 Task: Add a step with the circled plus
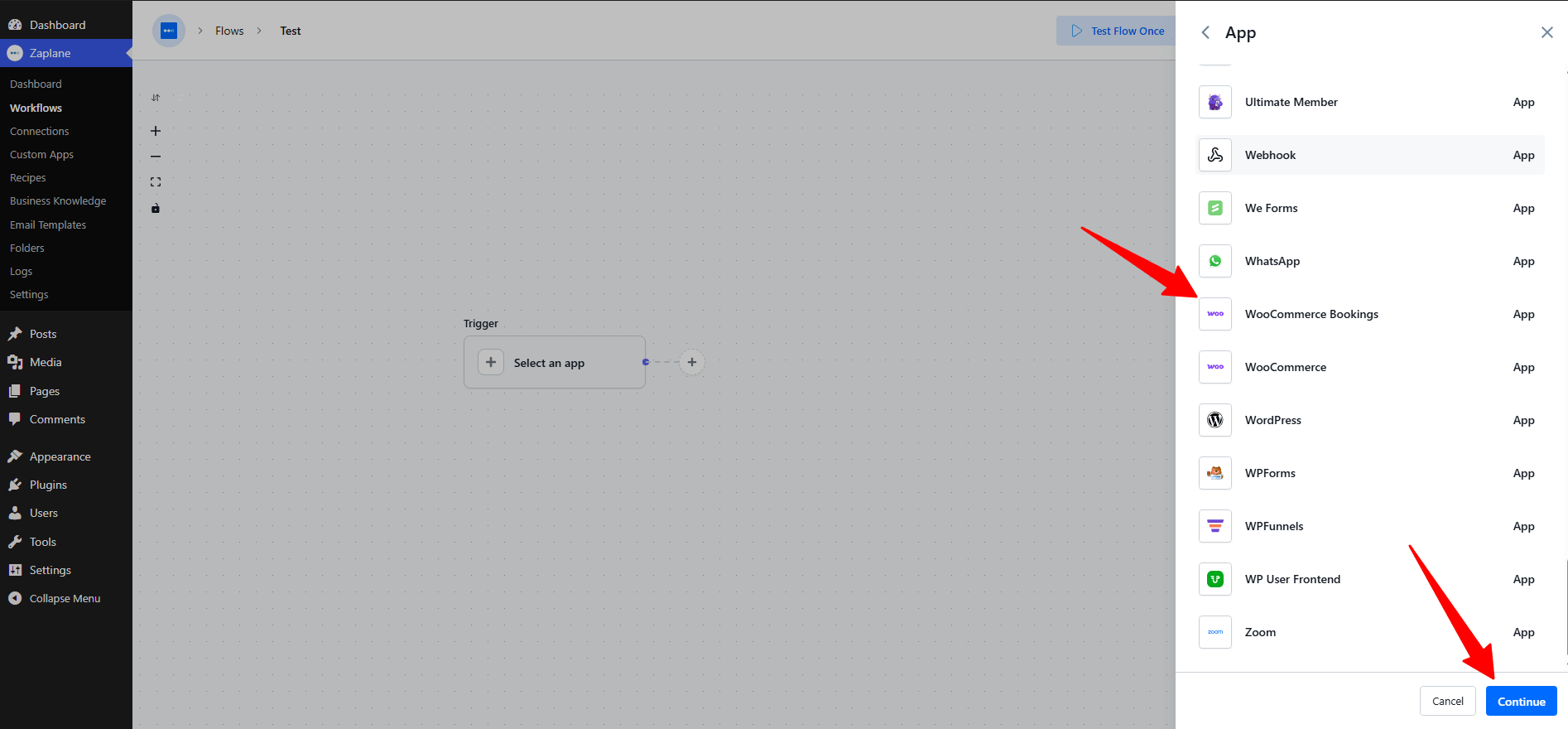692,362
